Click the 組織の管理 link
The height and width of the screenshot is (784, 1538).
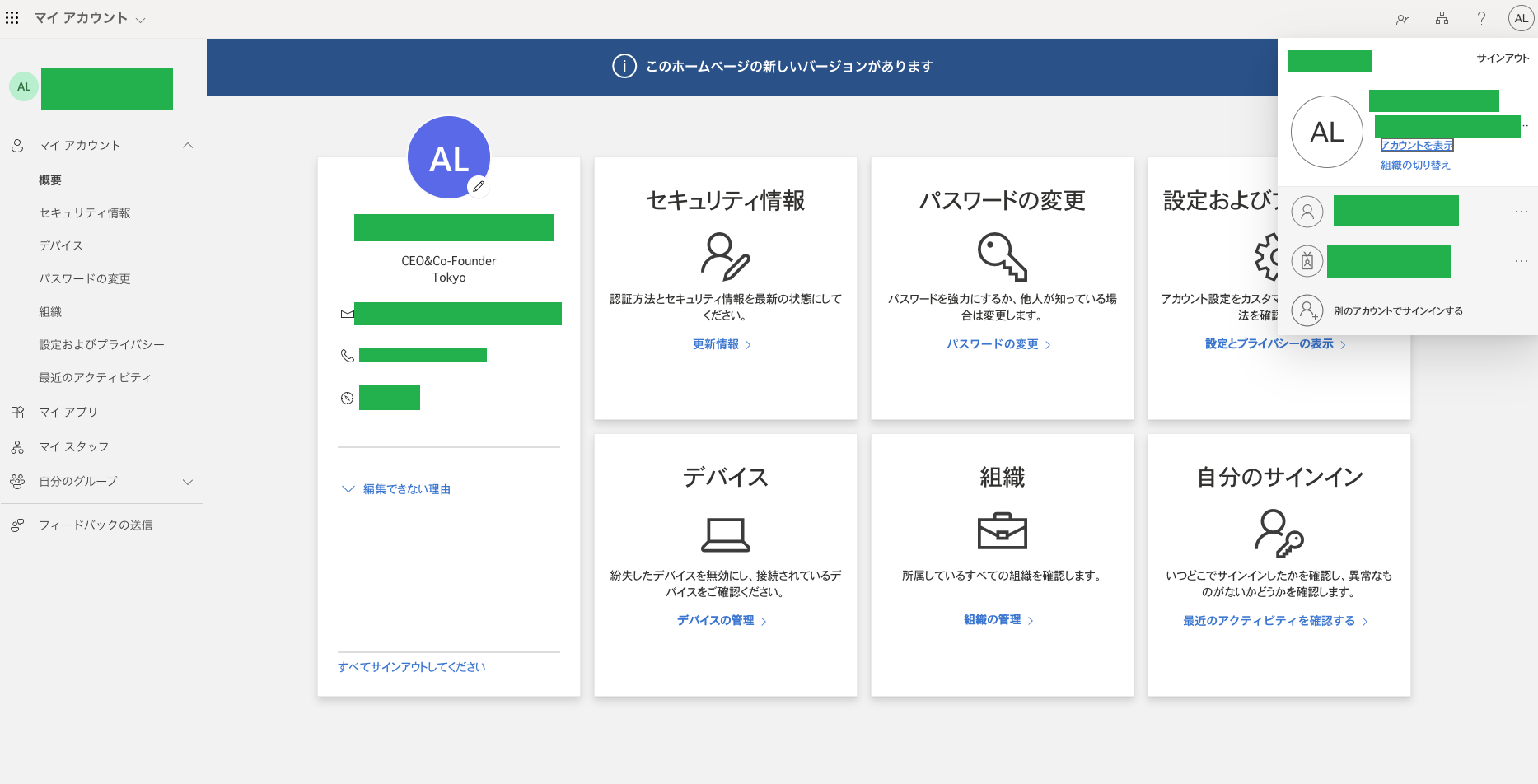tap(999, 620)
